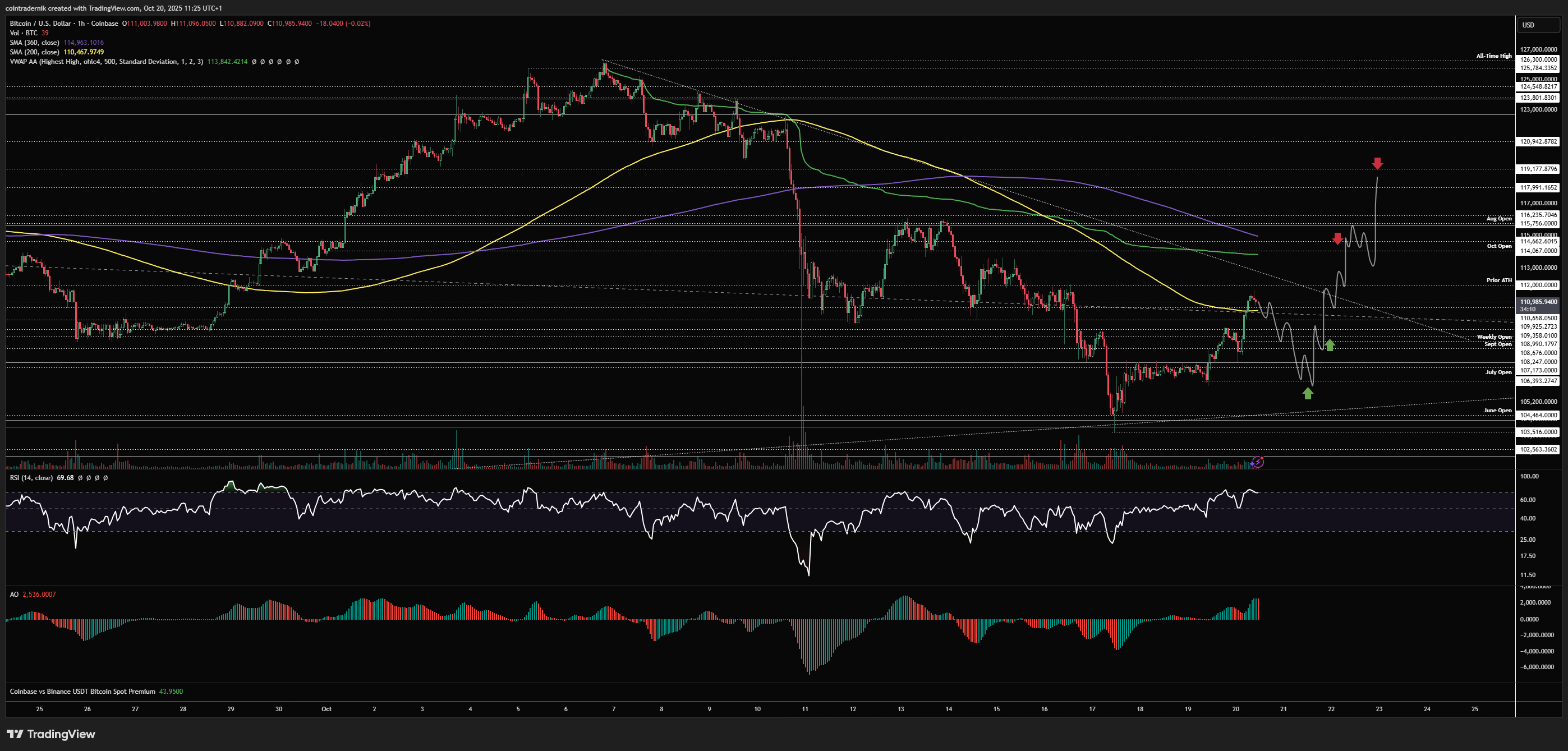
Task: Click the Oct date marker on time axis
Action: [327, 709]
